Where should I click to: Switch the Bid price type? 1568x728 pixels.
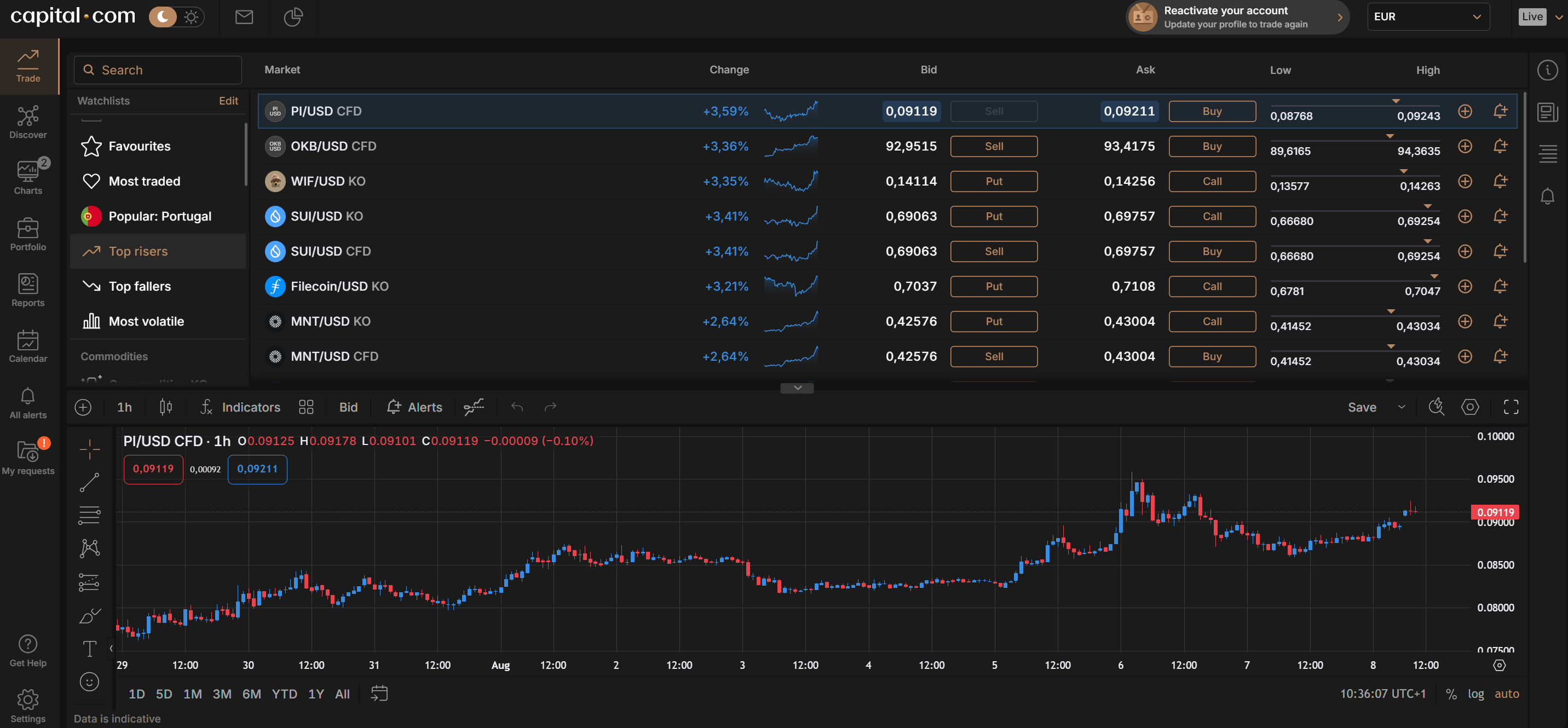348,407
